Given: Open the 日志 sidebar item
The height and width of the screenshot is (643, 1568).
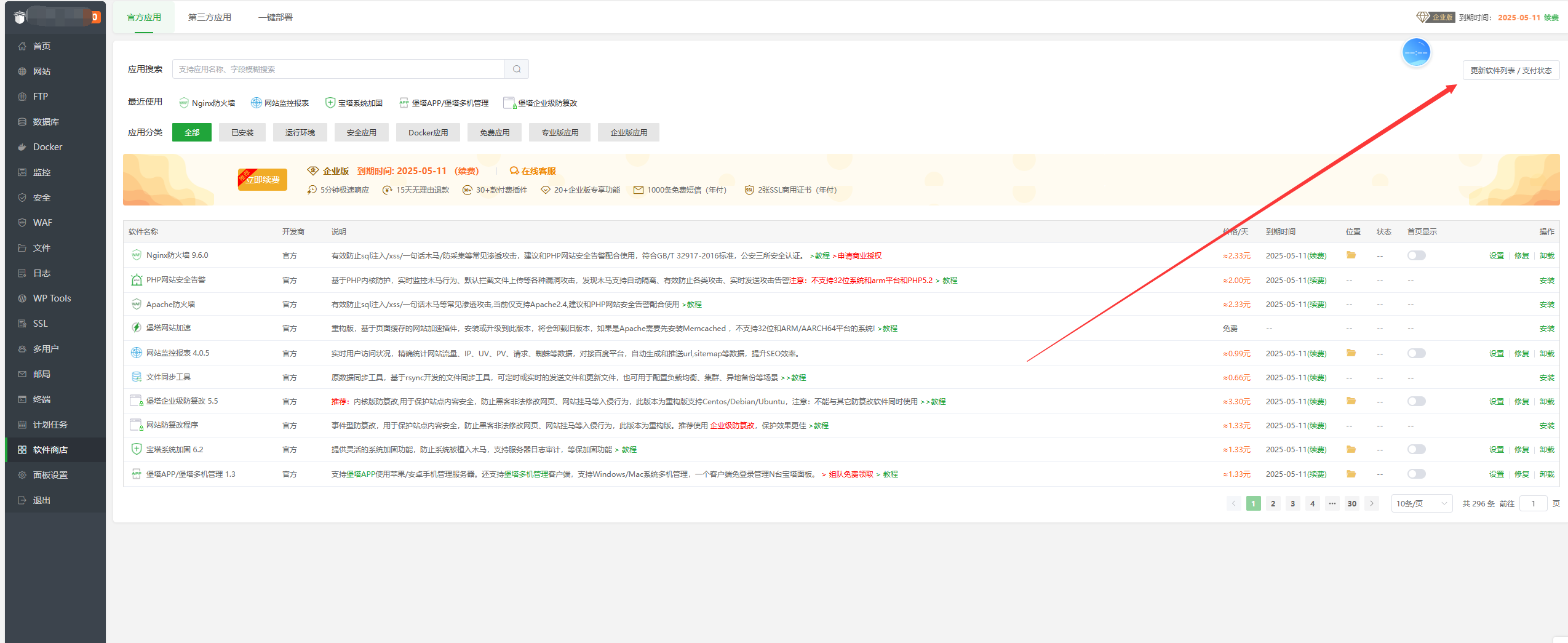Looking at the screenshot, I should click(55, 273).
